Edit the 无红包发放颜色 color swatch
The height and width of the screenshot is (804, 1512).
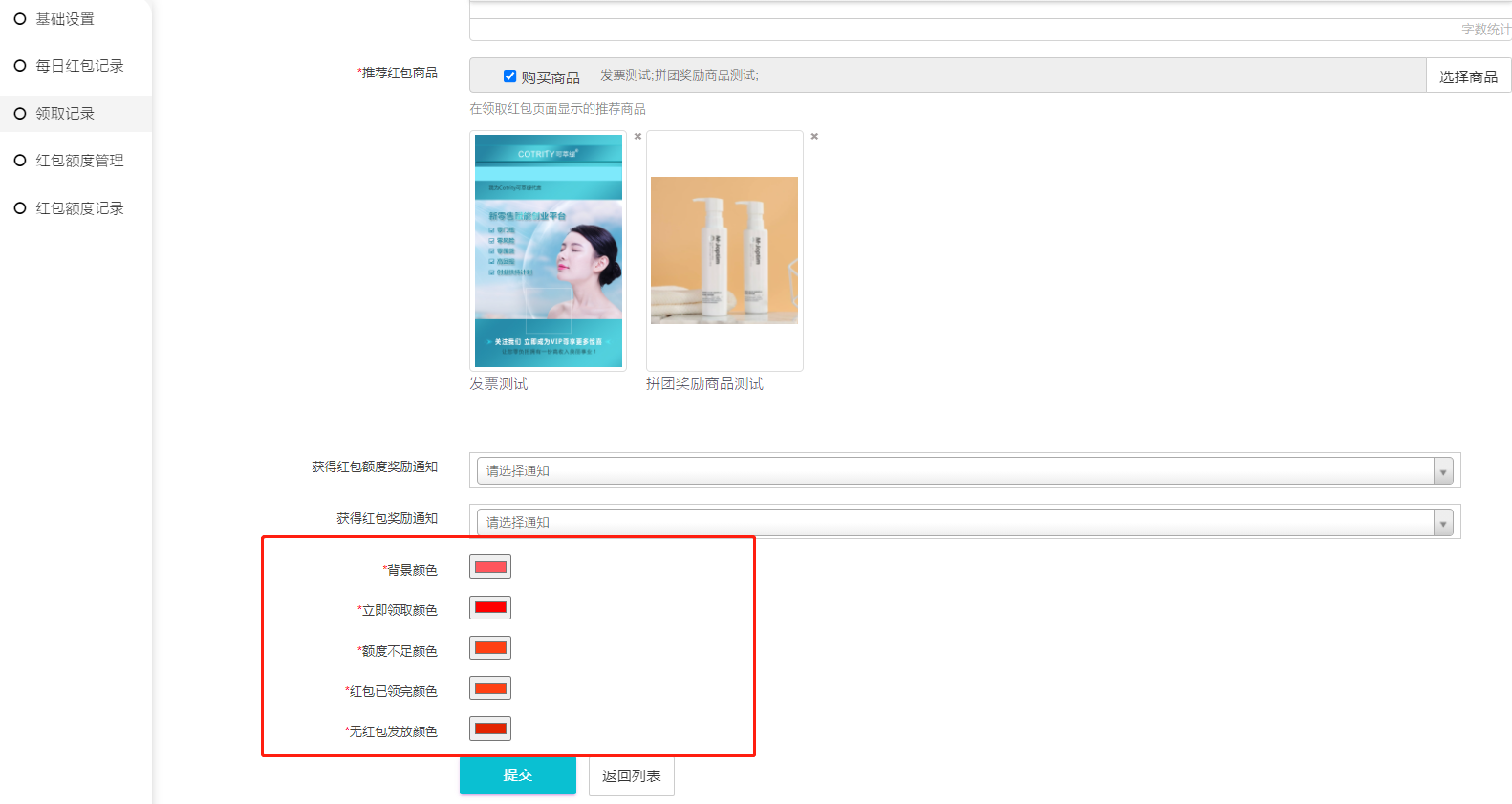tap(490, 728)
